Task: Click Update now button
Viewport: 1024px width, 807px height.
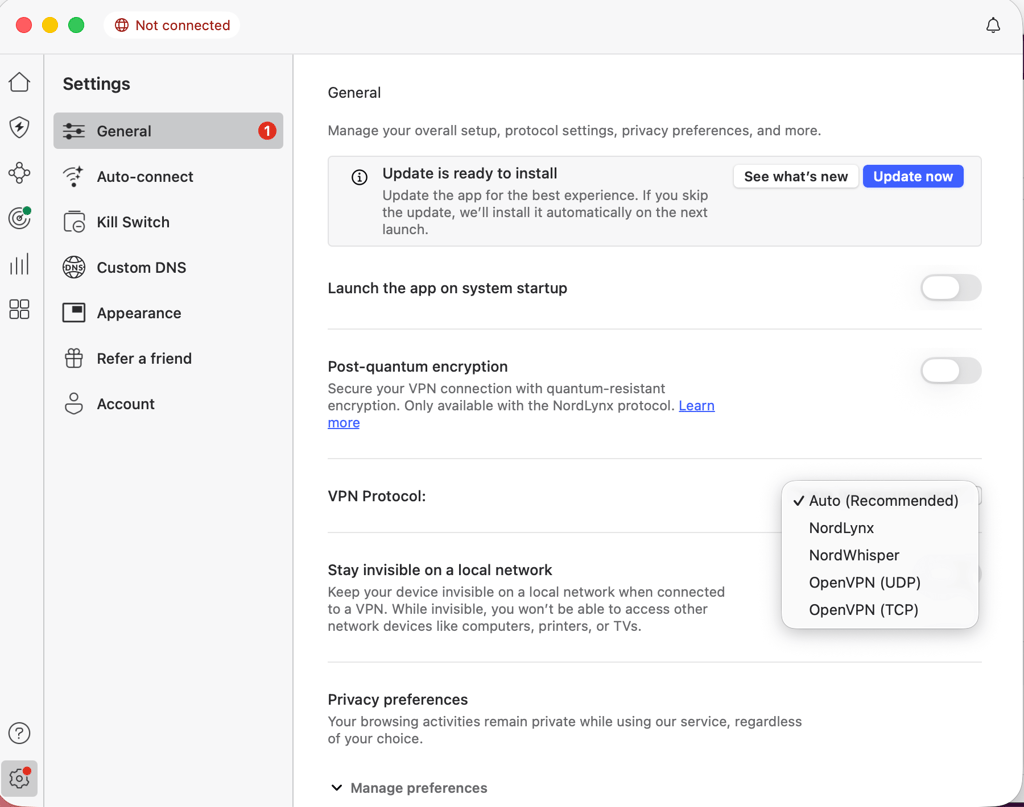Action: coord(913,176)
